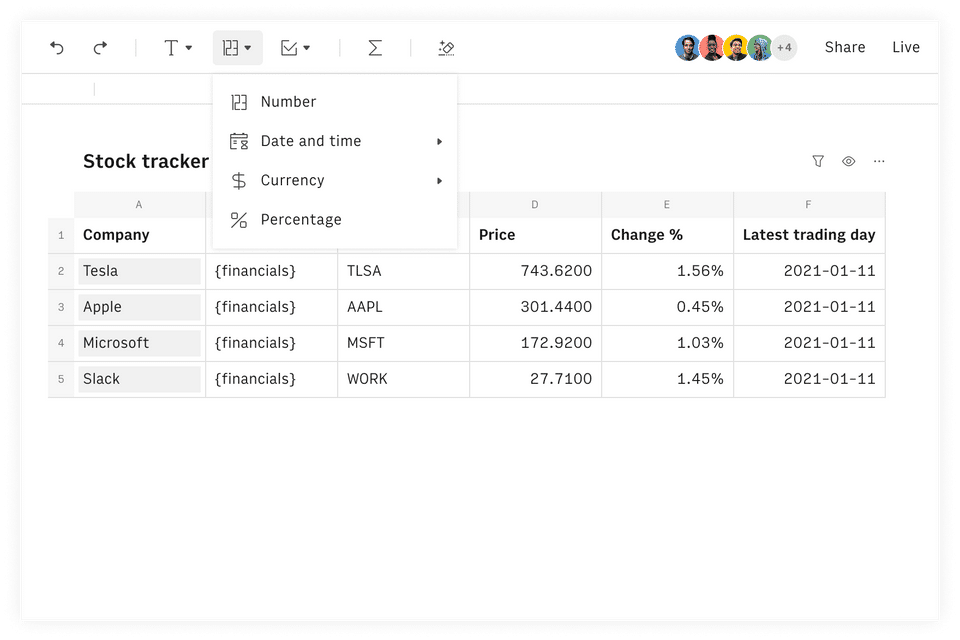
Task: Select column D header
Action: (x=535, y=205)
